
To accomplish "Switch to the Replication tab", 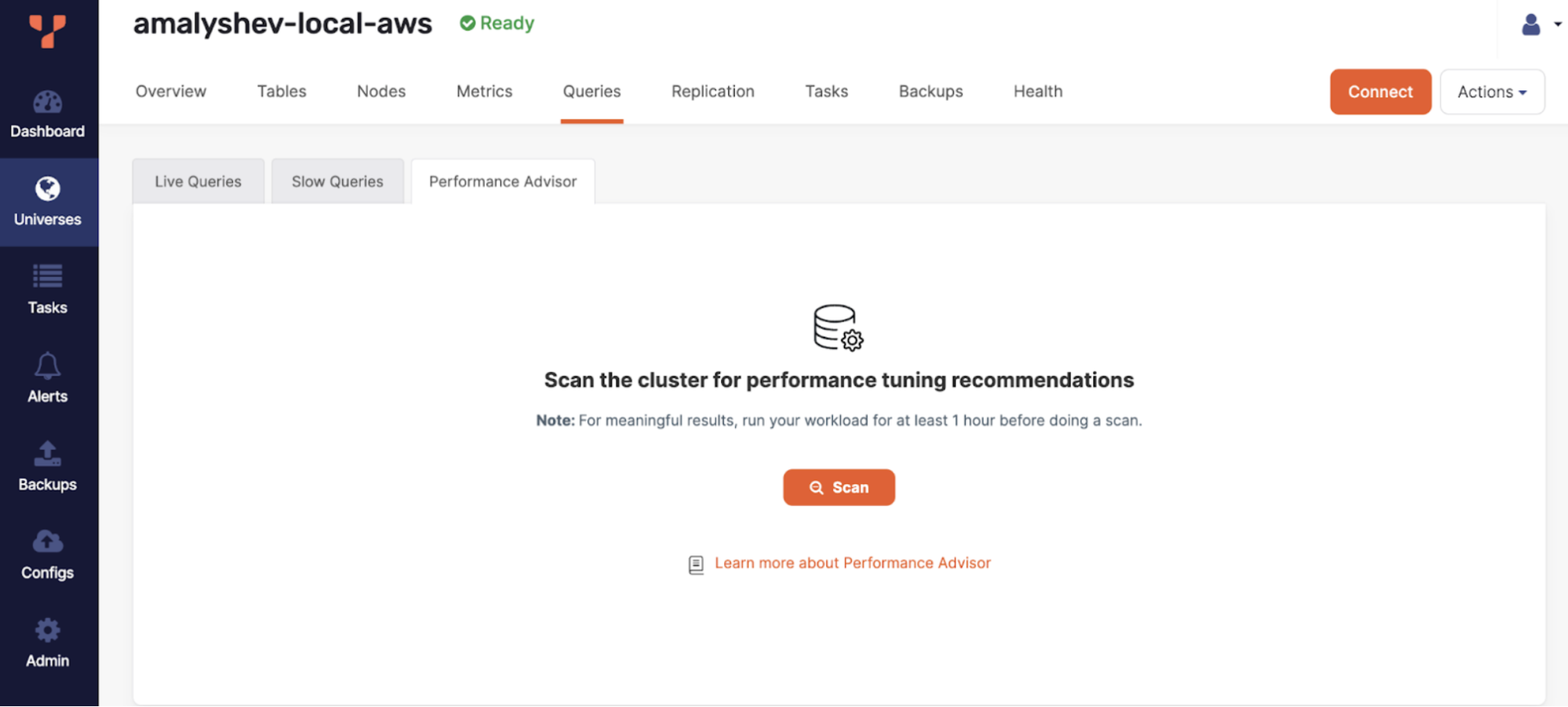I will coord(711,91).
